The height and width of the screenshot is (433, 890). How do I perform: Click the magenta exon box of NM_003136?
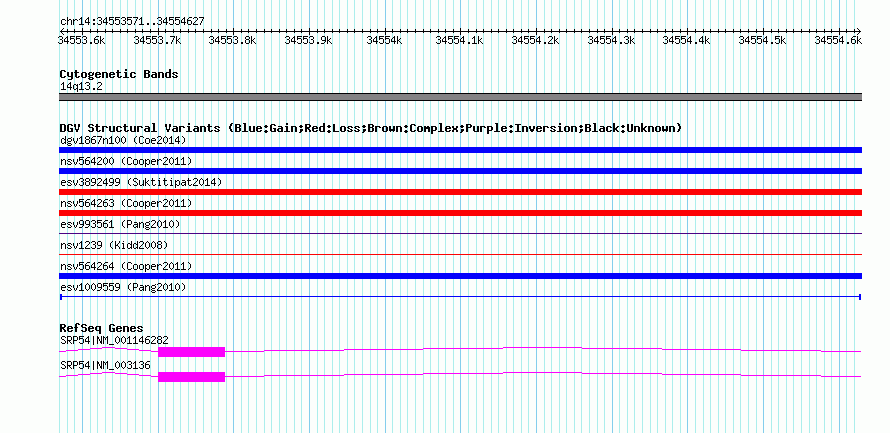(192, 377)
